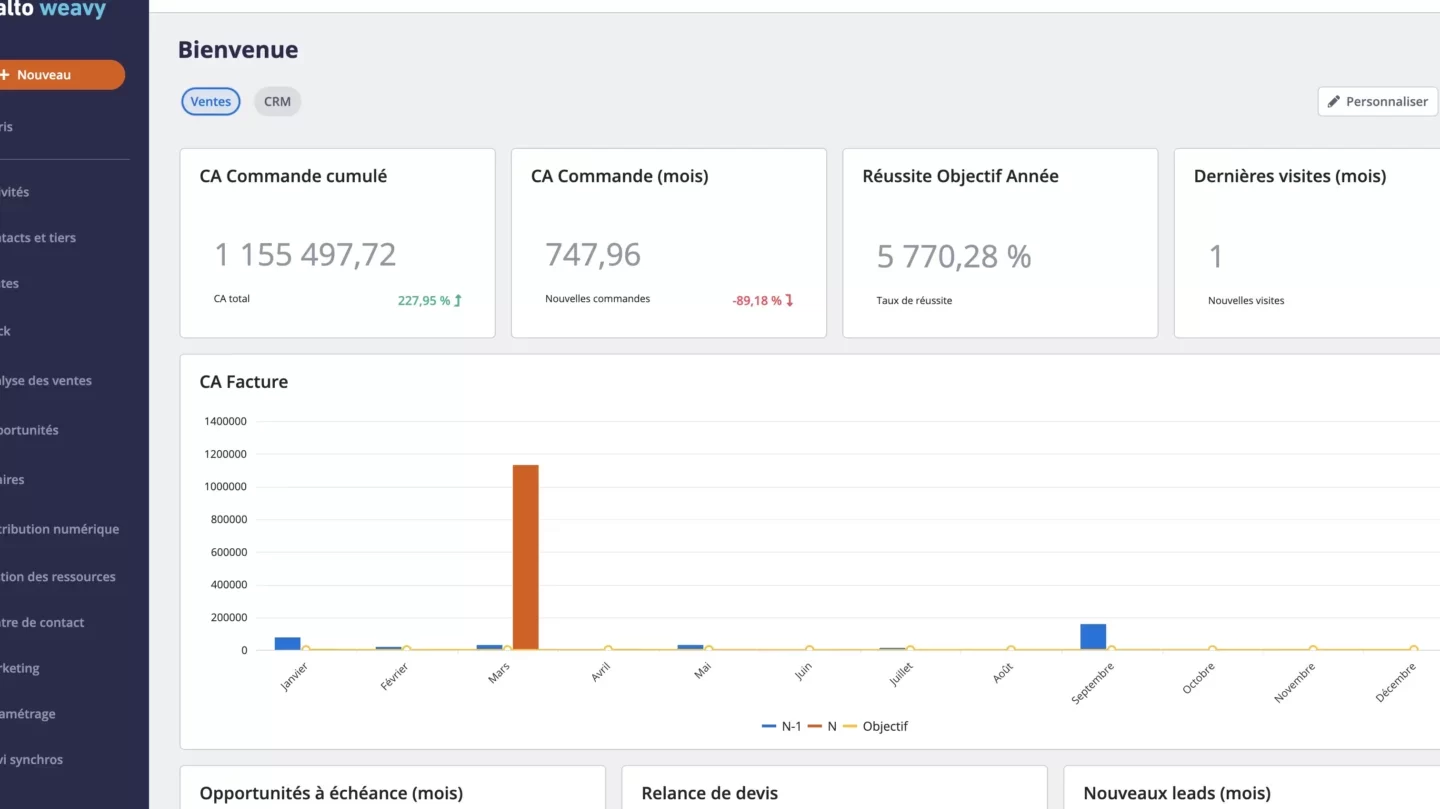Screen dimensions: 1440x809
Task: Open analyse des ventes in sidebar
Action: click(46, 381)
